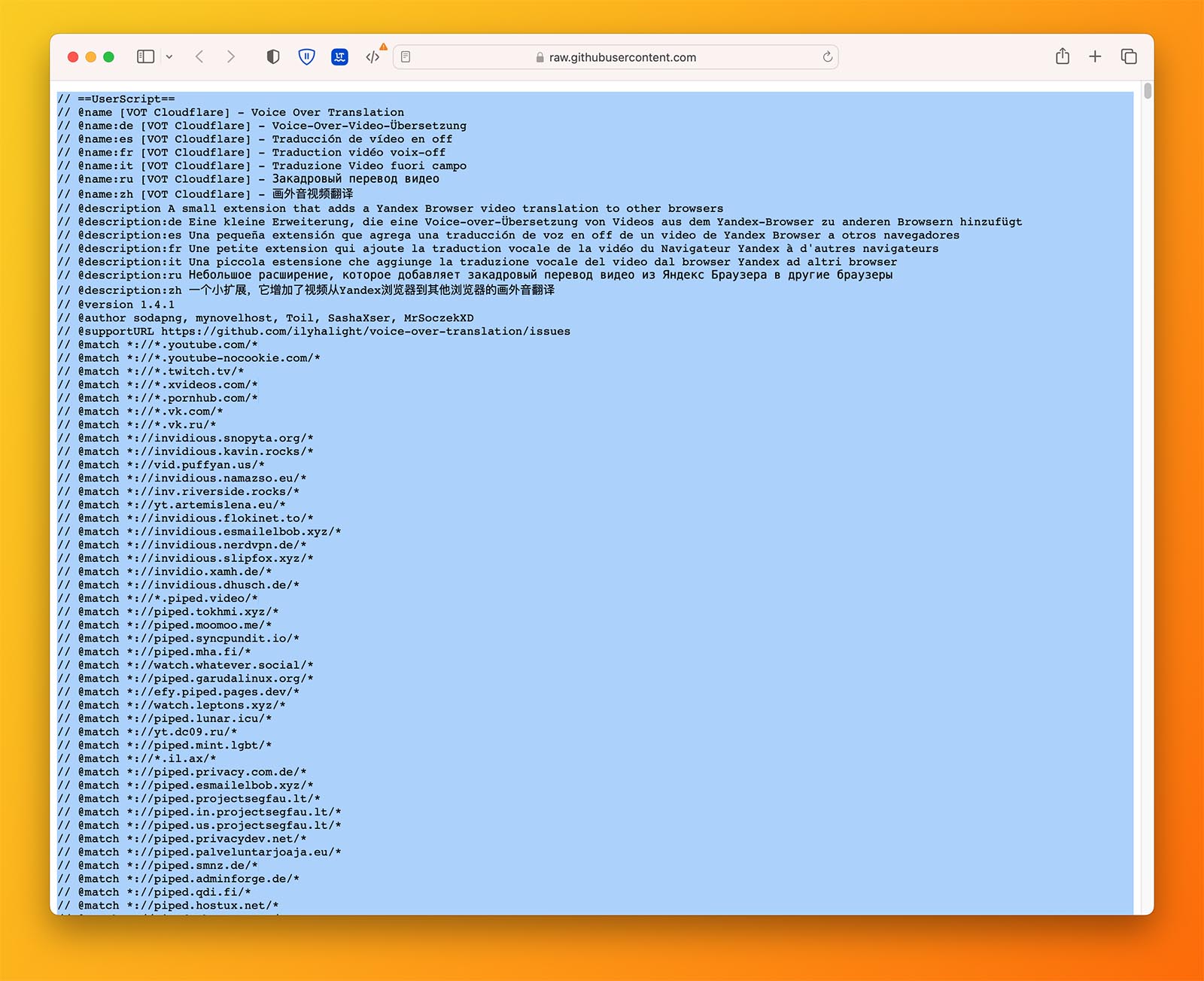Click the @supportURL github issues line
1204x981 pixels.
(314, 332)
